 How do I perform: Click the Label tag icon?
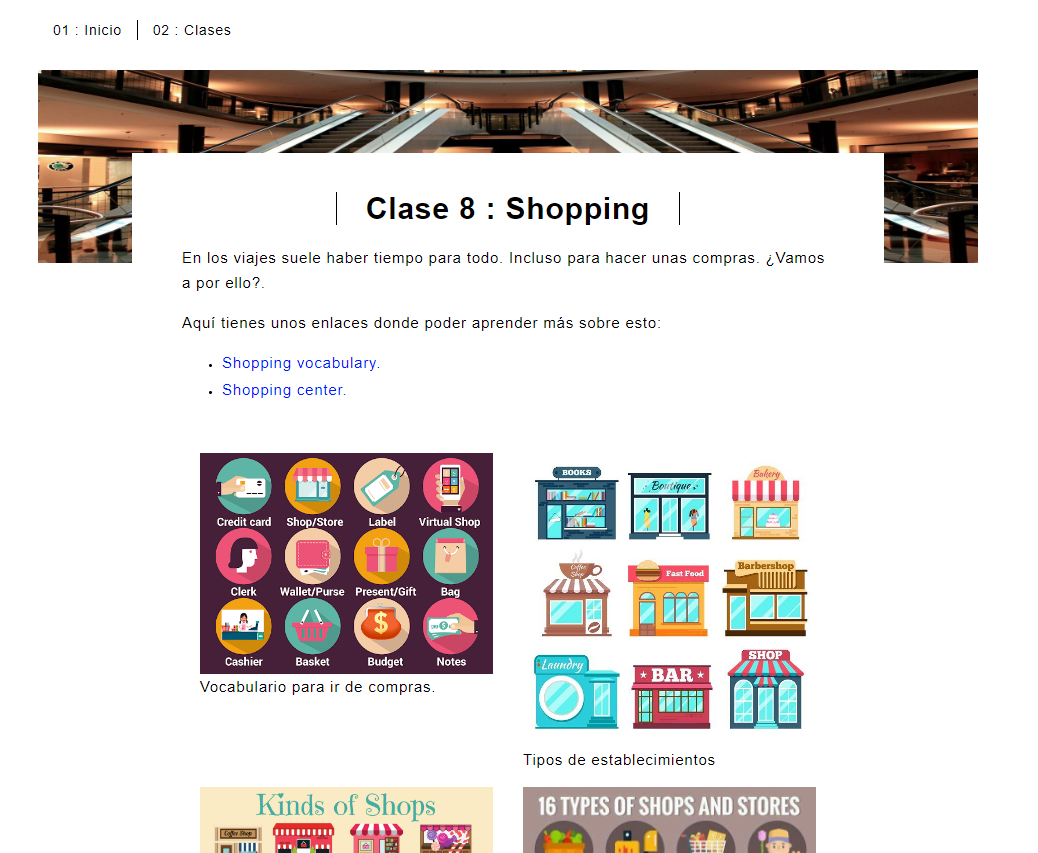click(382, 486)
